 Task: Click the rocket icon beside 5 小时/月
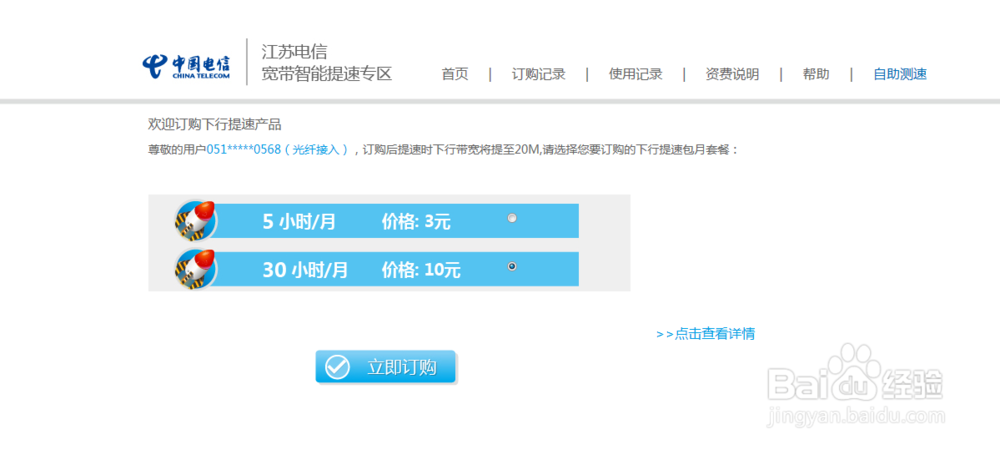195,220
